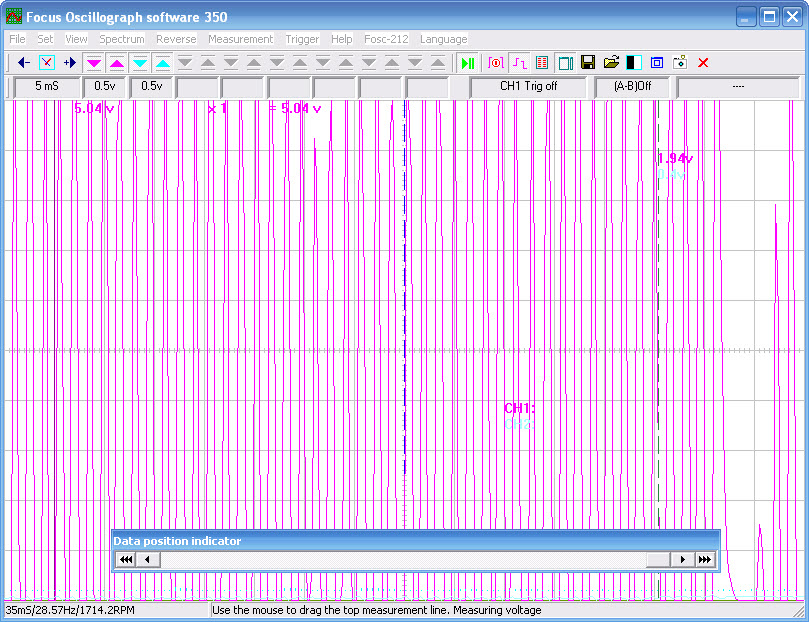Click the boxed X cursor icon in toolbar
Image resolution: width=809 pixels, height=622 pixels.
[47, 63]
